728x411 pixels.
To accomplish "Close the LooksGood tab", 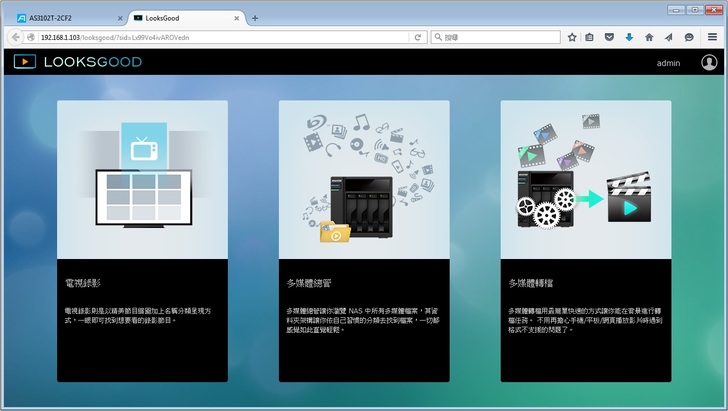I will [236, 18].
